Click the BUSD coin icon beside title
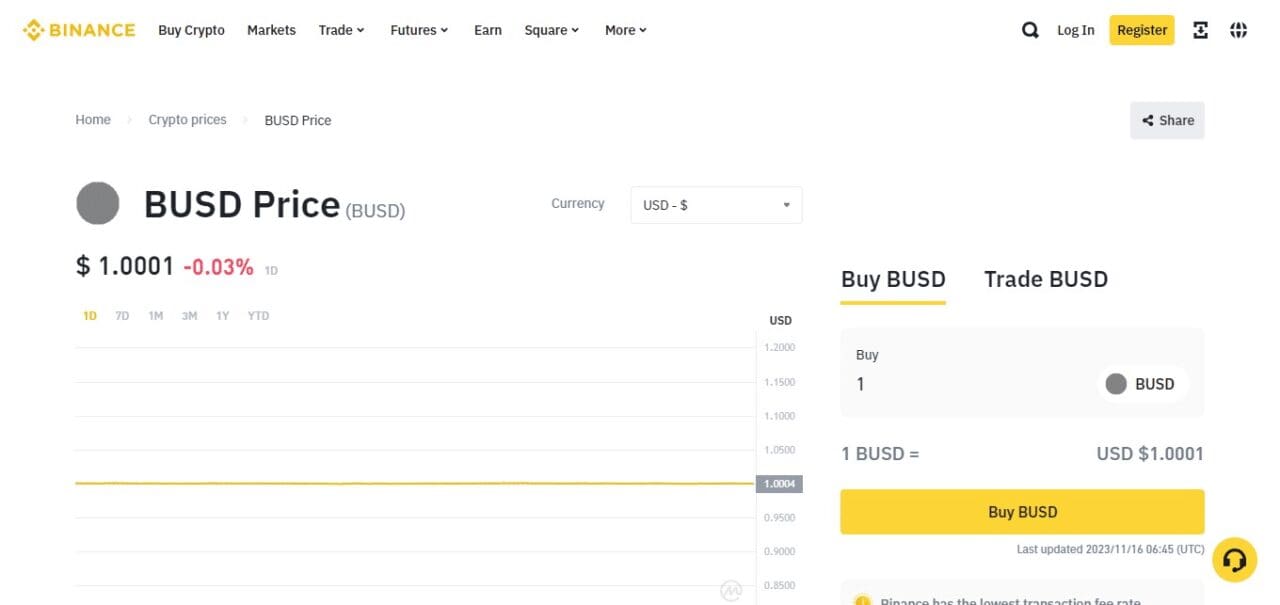This screenshot has height=605, width=1280. pyautogui.click(x=98, y=204)
